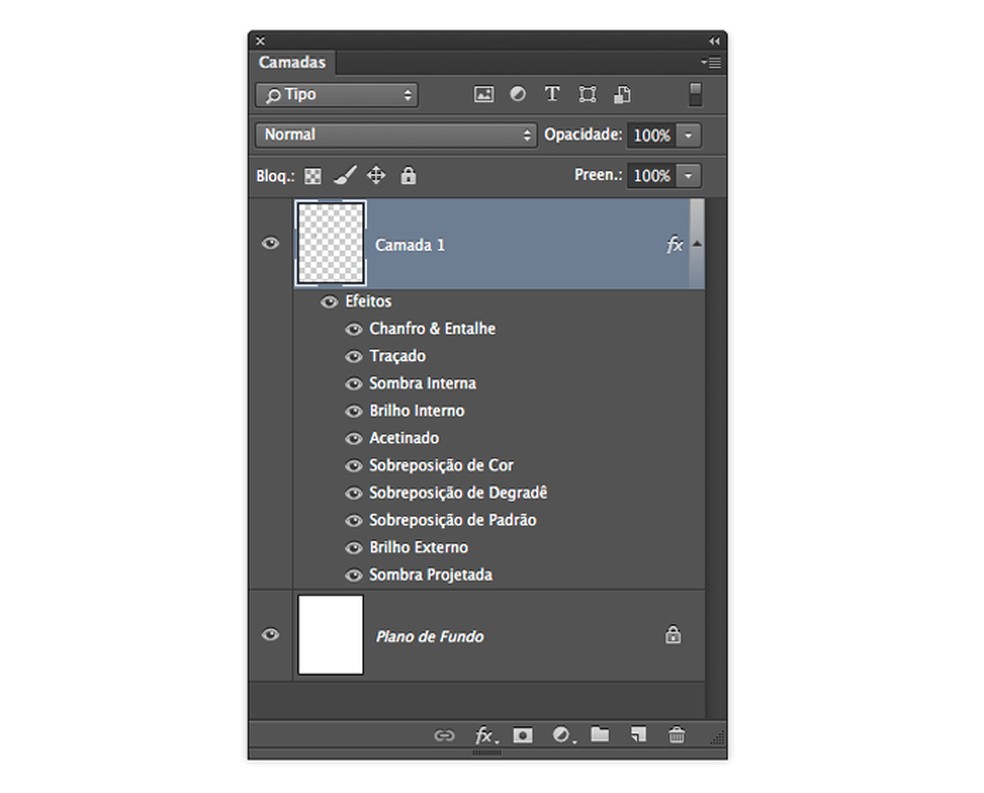Hide the Plano de Fundo layer
This screenshot has width=984, height=793.
(x=270, y=634)
